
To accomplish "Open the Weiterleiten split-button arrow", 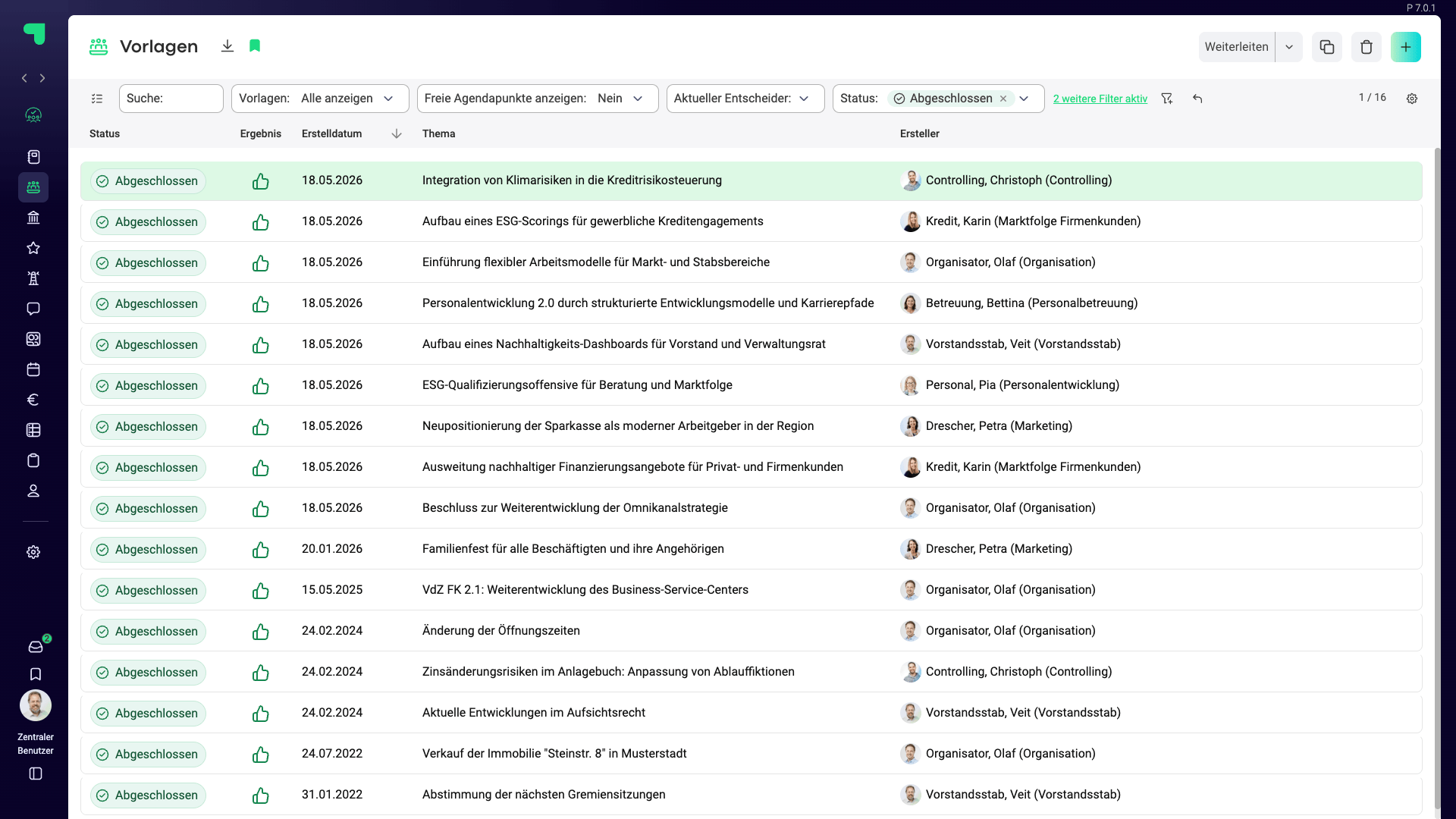I will [x=1289, y=47].
